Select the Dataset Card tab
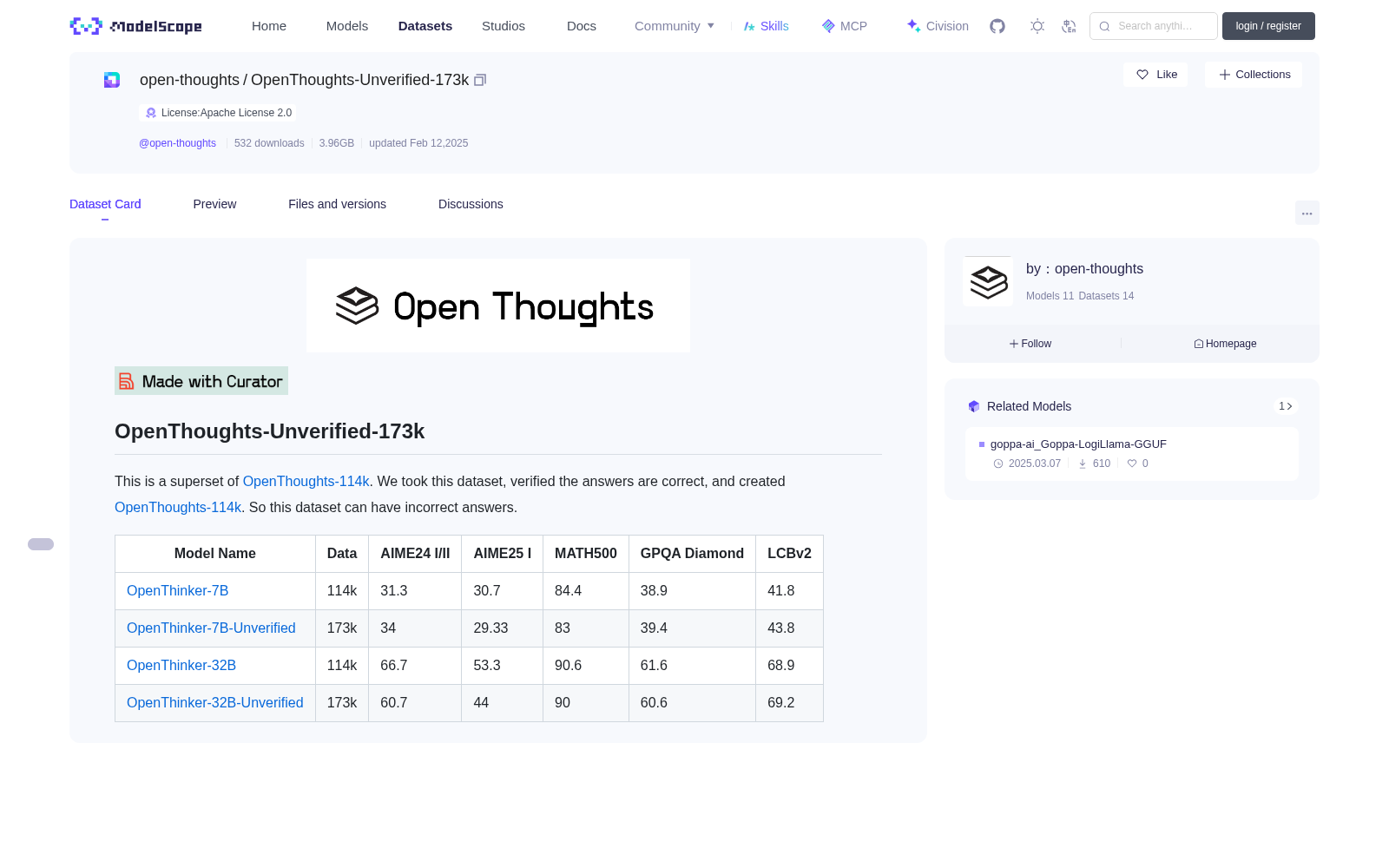The image size is (1389, 868). coord(105,204)
